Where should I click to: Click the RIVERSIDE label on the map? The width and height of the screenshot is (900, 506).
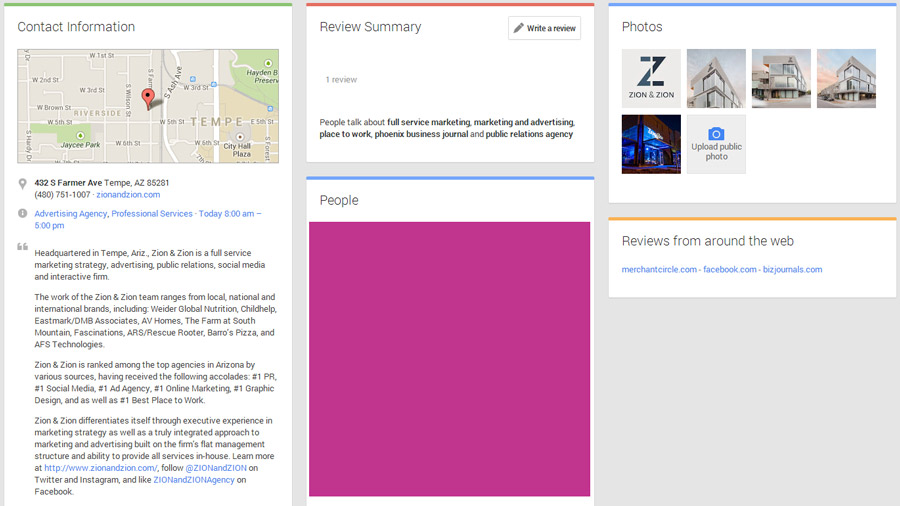[97, 113]
